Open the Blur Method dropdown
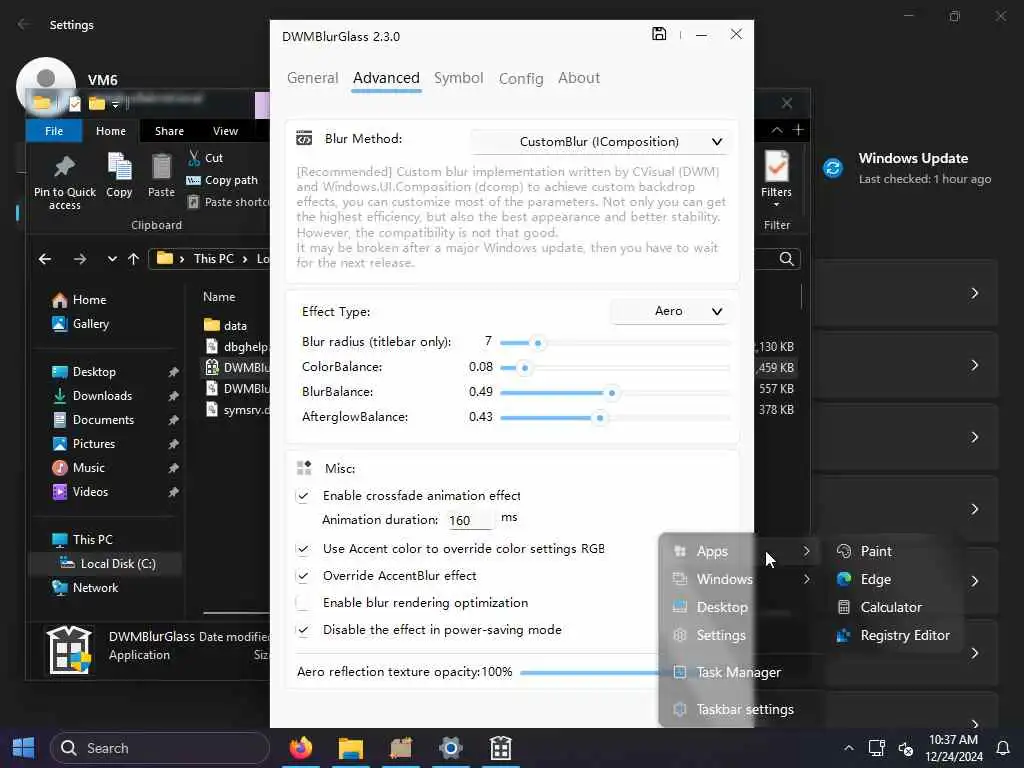 point(599,142)
